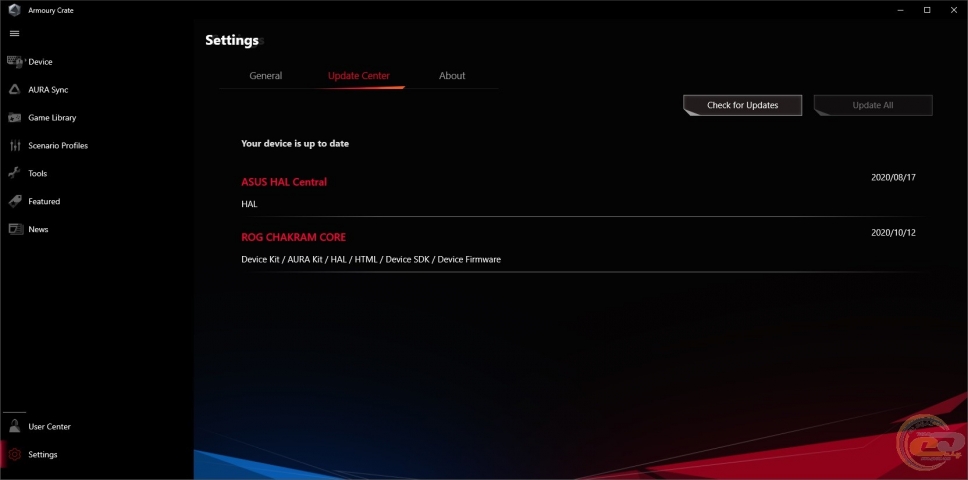This screenshot has width=968, height=480.
Task: Open User Center label in sidebar
Action: [49, 427]
